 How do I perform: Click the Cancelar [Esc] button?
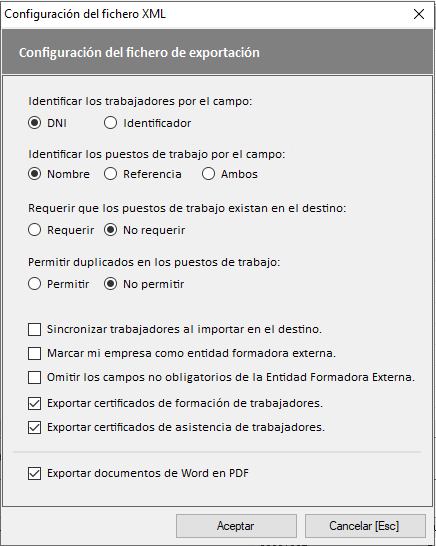365,526
